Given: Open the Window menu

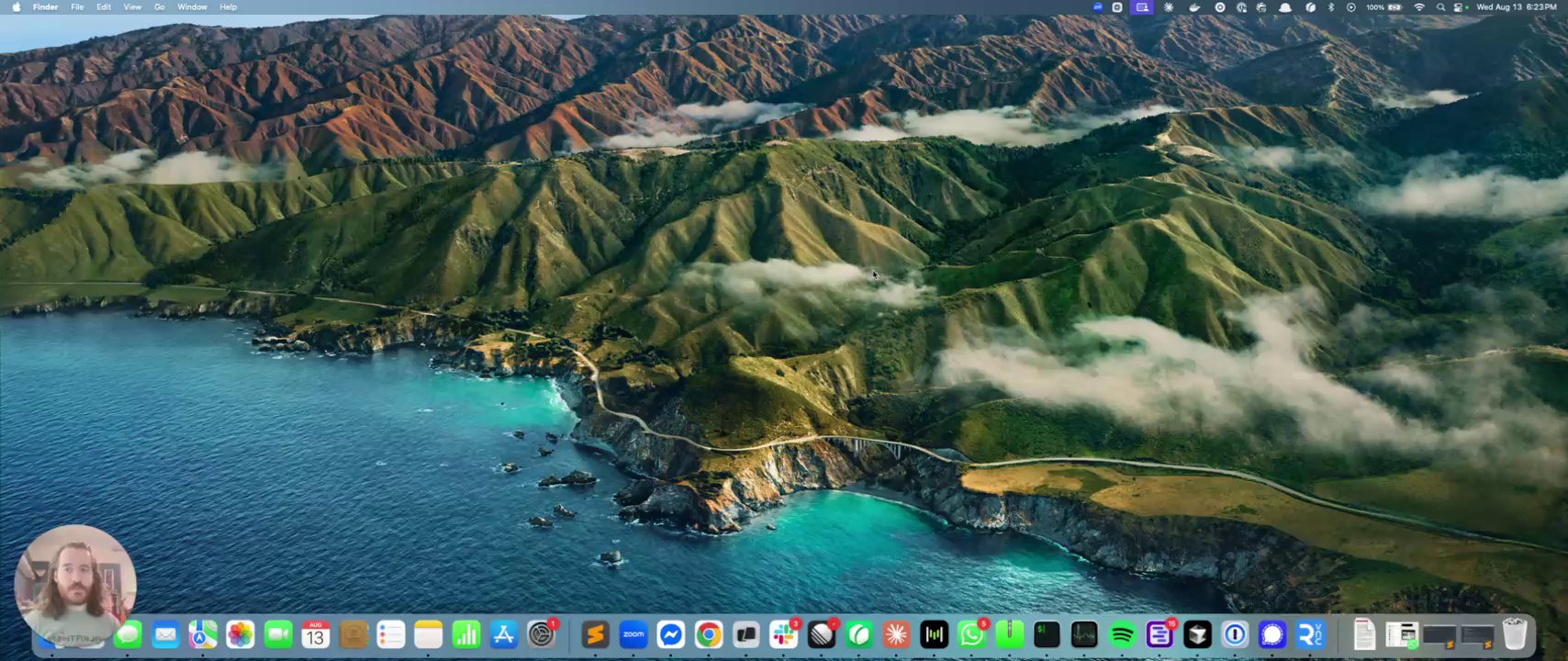Looking at the screenshot, I should pyautogui.click(x=192, y=7).
